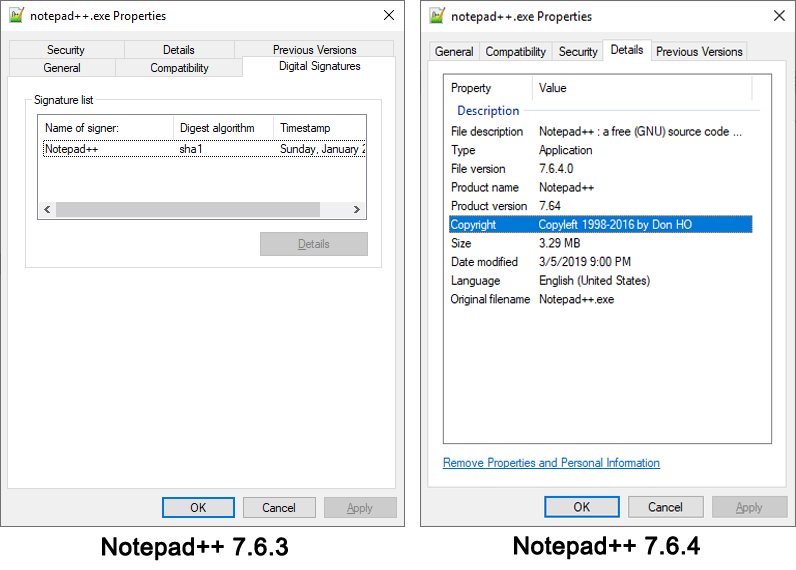Click Notepad++ icon in left window title bar
The height and width of the screenshot is (570, 796).
tap(17, 16)
